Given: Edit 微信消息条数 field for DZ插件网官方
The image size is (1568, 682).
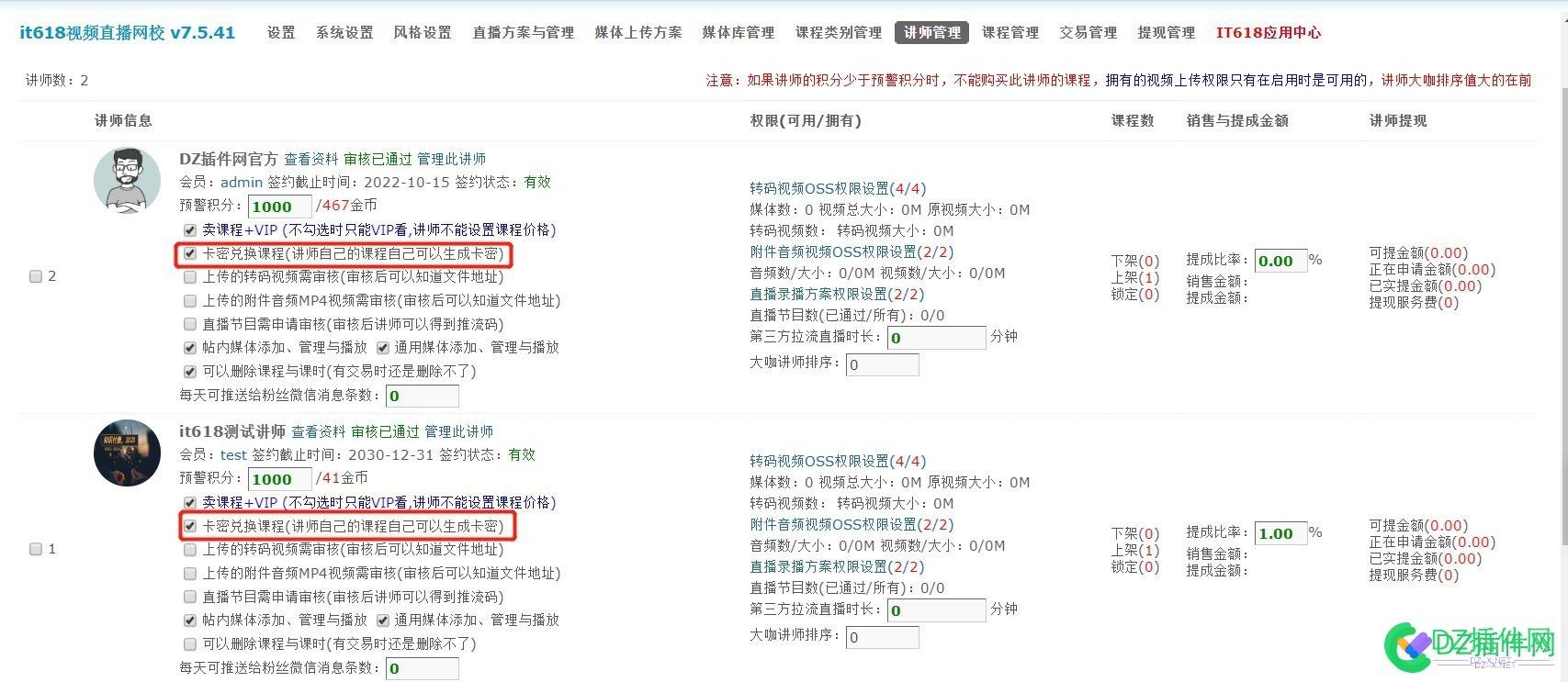Looking at the screenshot, I should click(x=422, y=396).
